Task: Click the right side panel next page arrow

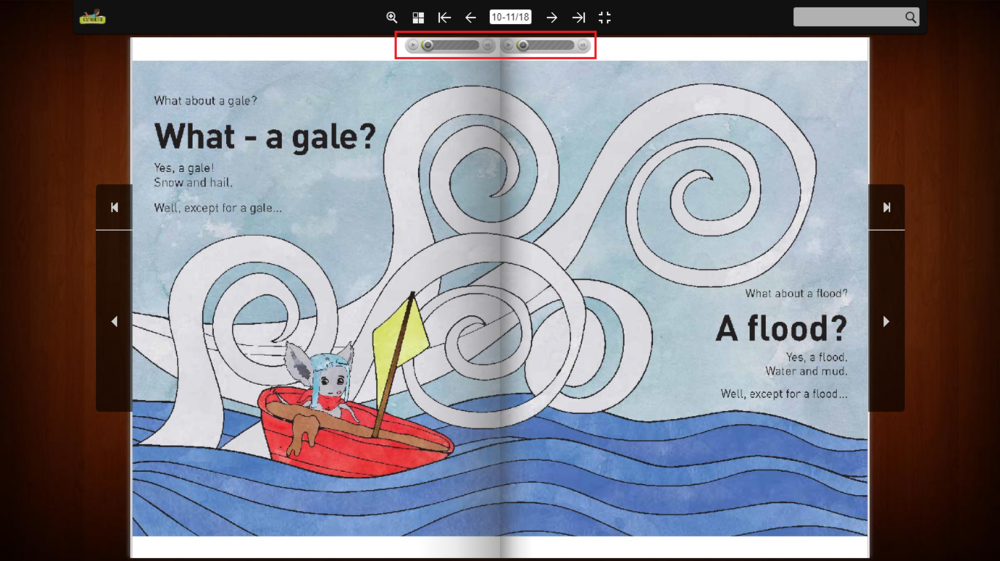Action: tap(886, 321)
